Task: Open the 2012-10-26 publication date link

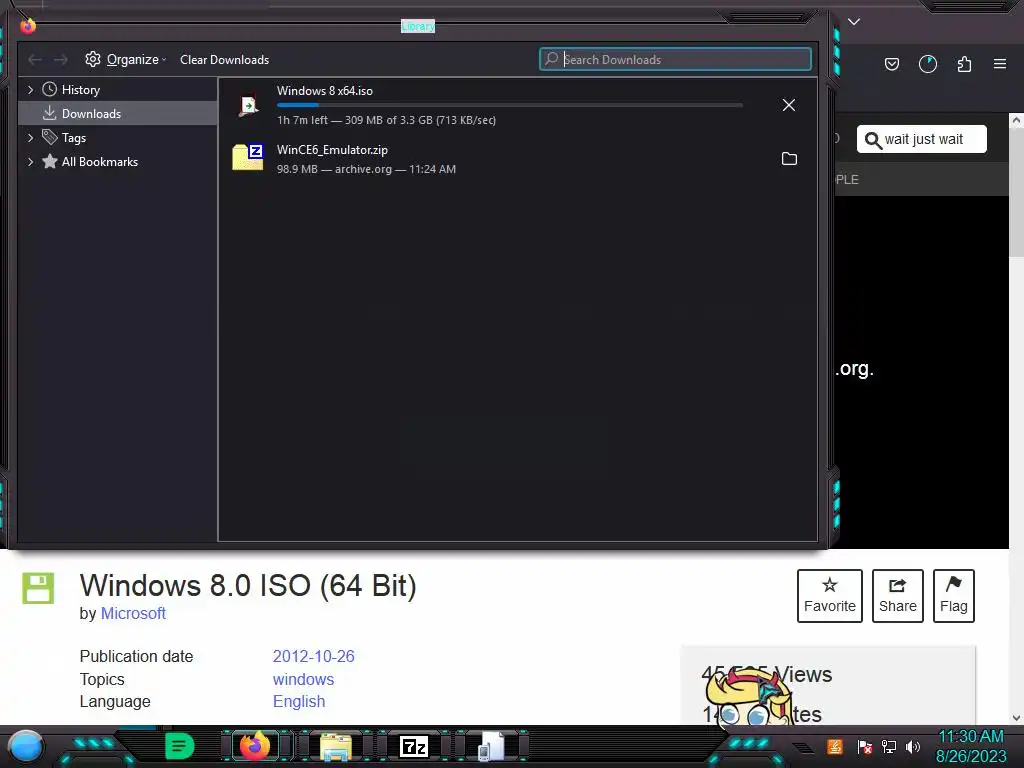Action: point(313,656)
